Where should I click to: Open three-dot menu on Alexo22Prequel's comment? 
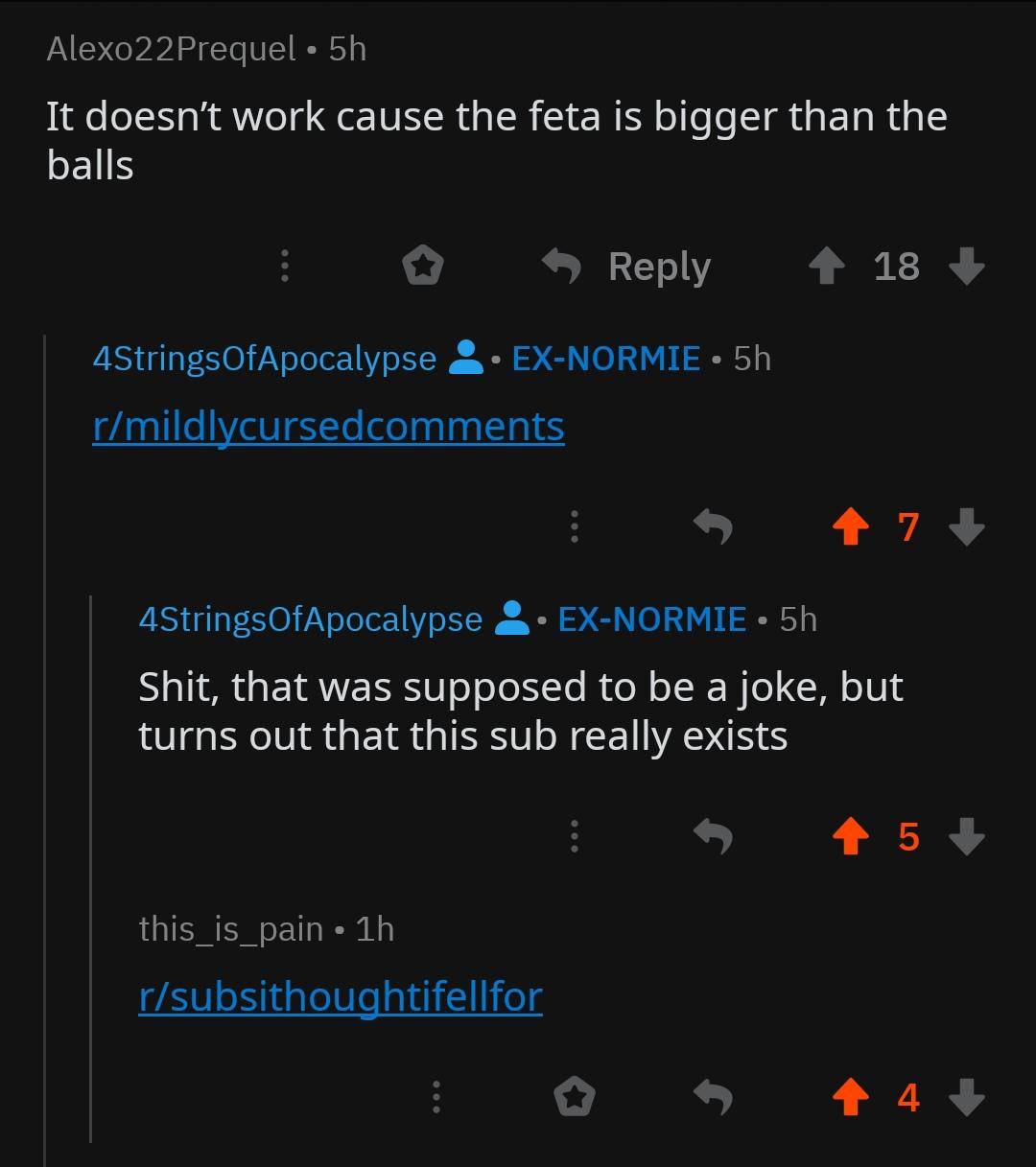[x=284, y=266]
